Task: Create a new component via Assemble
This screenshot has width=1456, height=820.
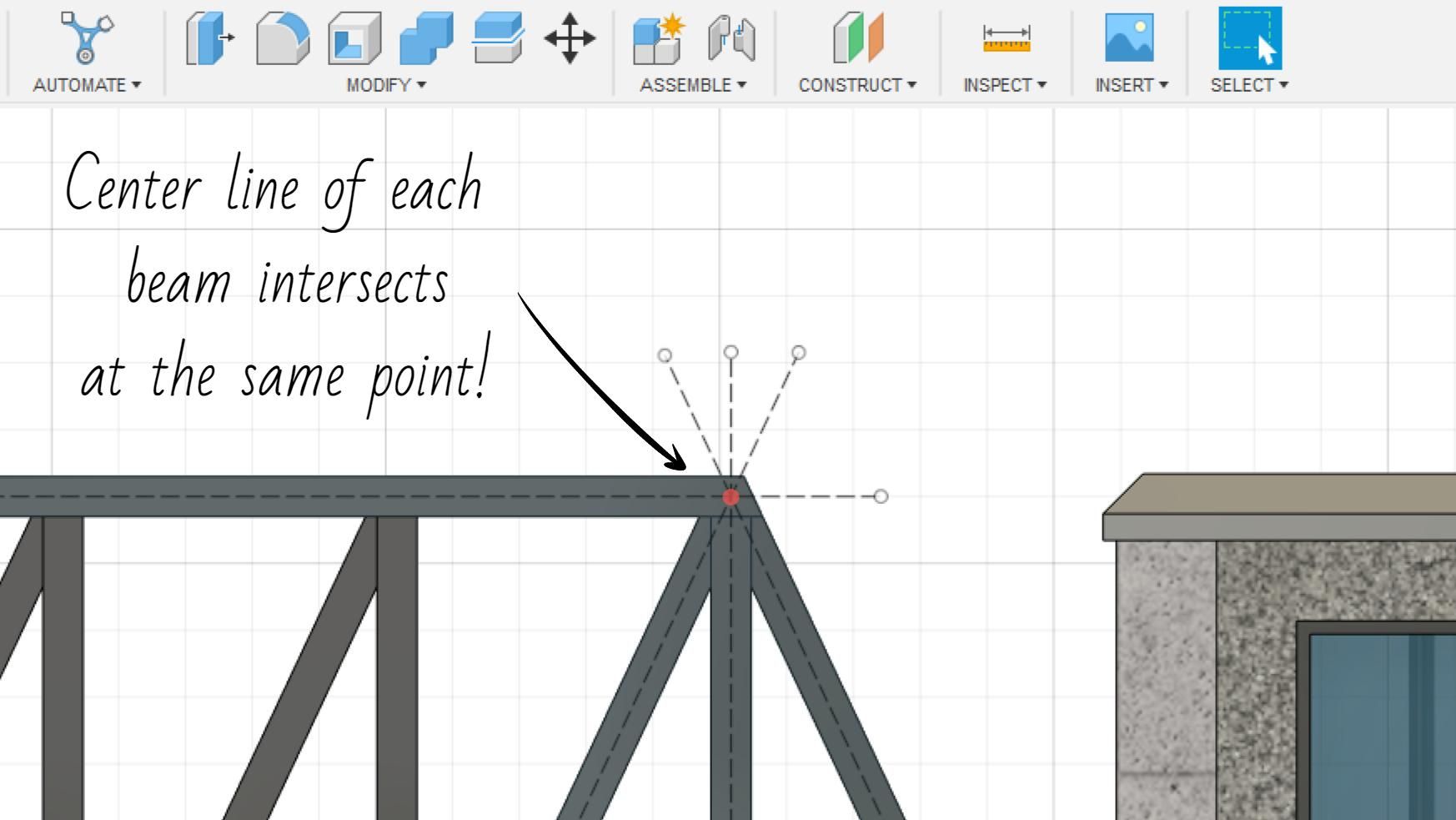Action: click(x=659, y=38)
